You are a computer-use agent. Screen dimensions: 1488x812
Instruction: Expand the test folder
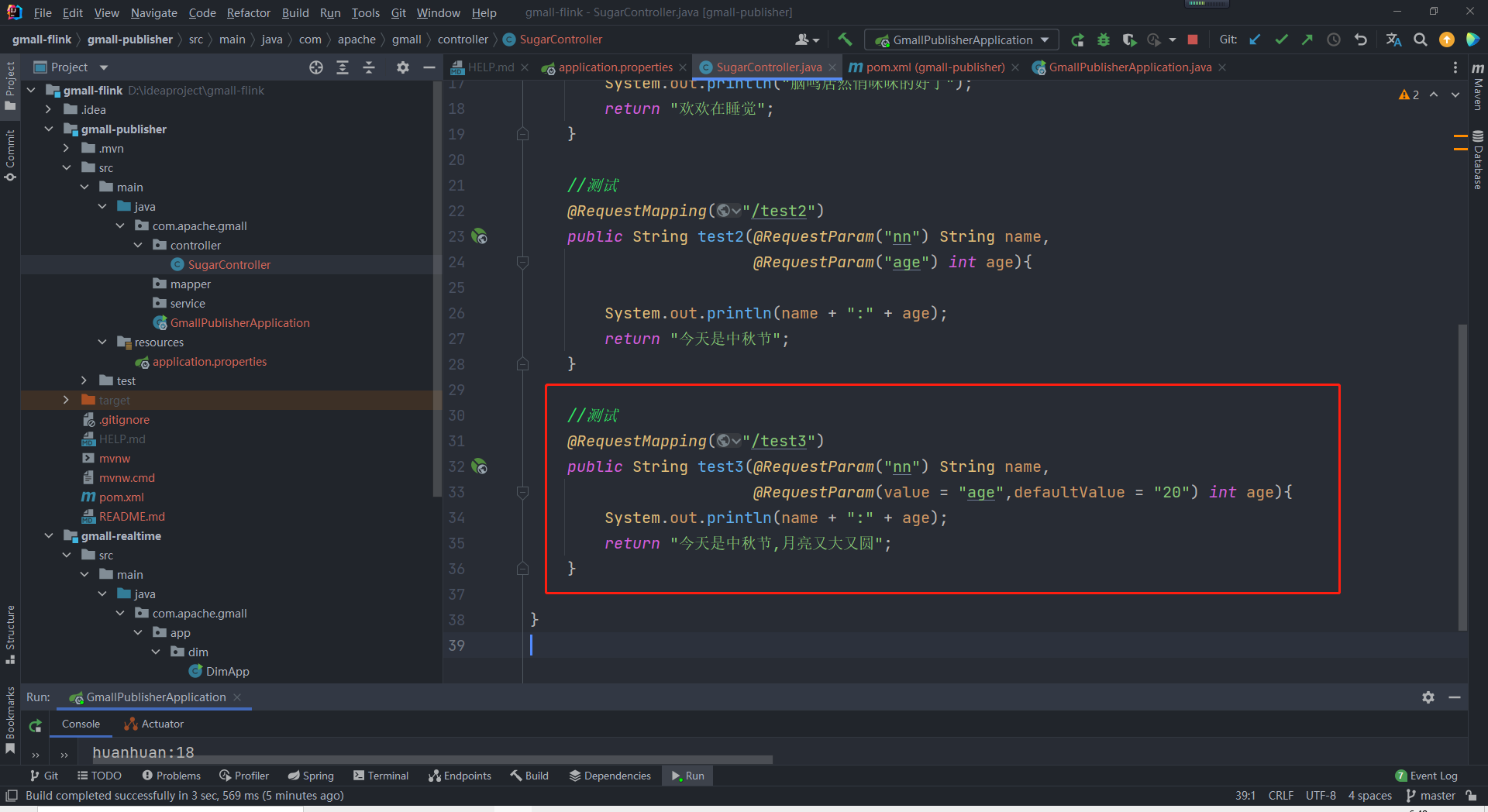[84, 381]
